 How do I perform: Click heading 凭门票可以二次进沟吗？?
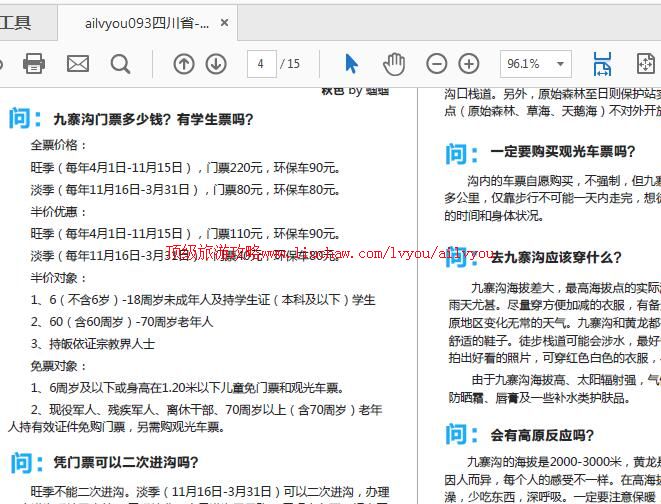126,463
